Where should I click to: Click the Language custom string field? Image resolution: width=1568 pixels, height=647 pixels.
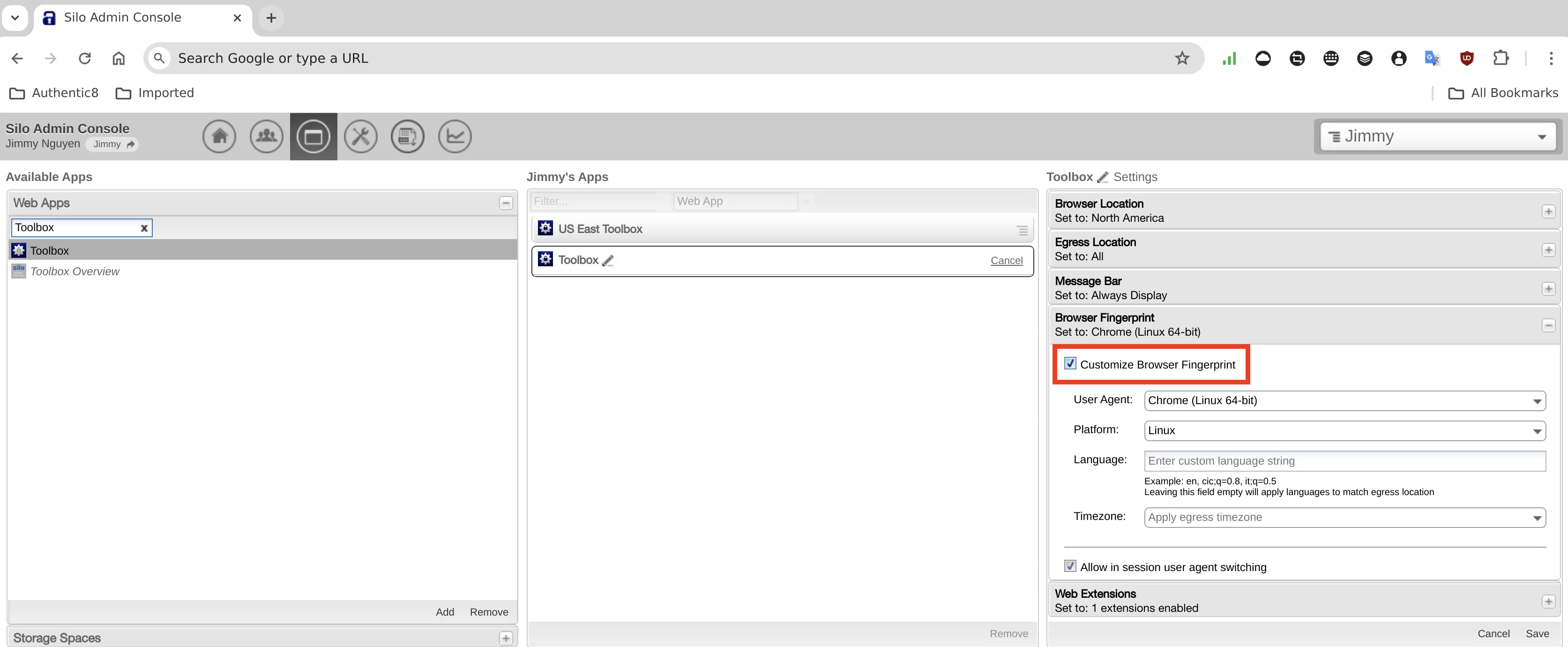[1344, 461]
